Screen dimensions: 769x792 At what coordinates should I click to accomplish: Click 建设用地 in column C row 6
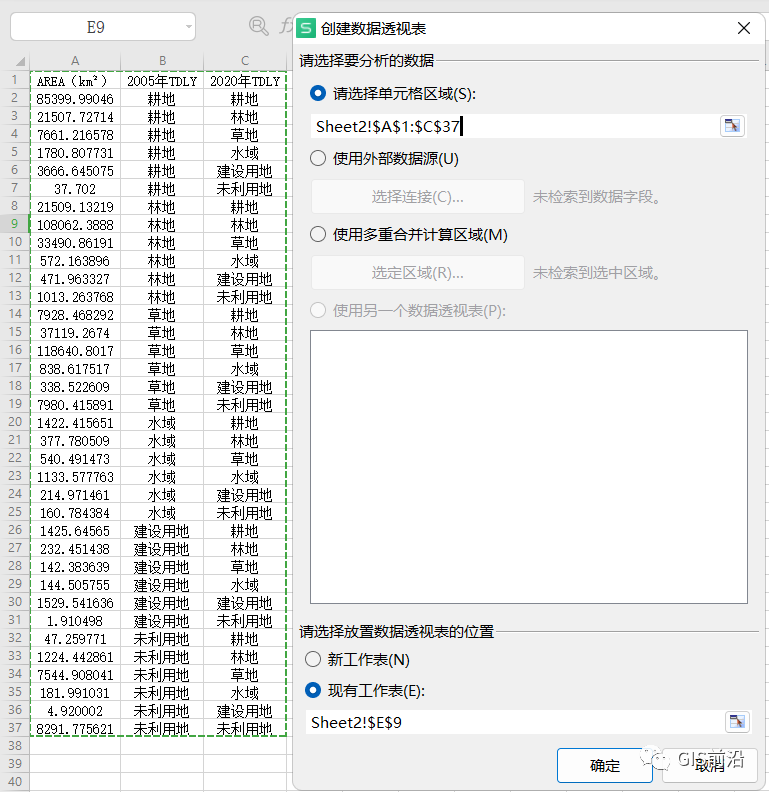tap(245, 171)
